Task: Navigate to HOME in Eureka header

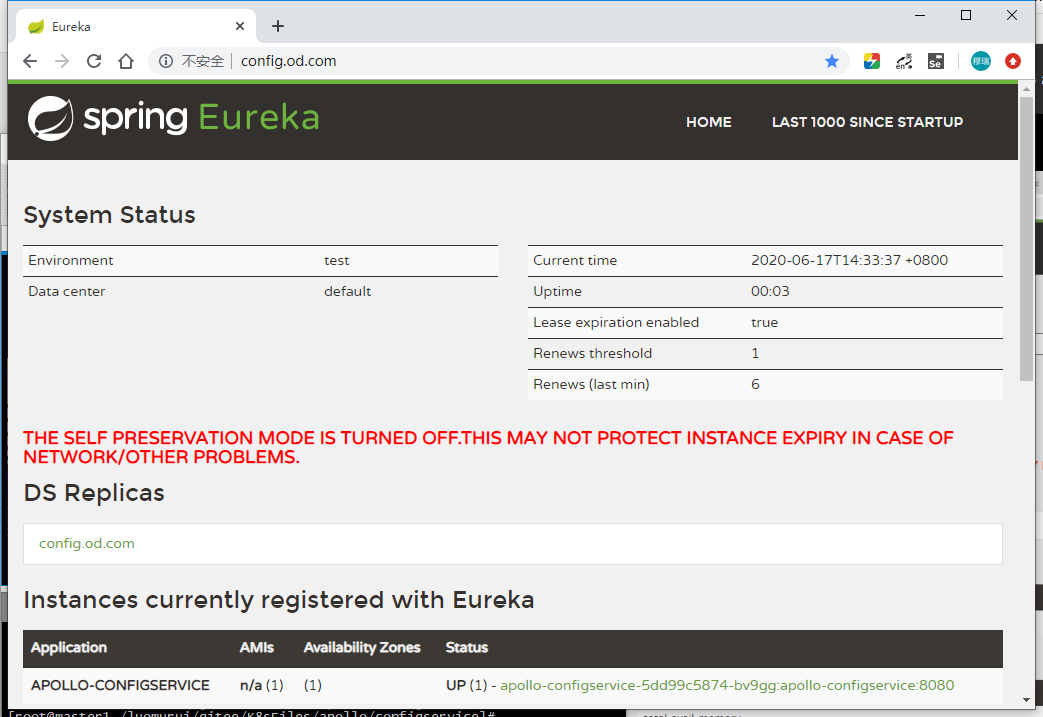Action: 708,122
